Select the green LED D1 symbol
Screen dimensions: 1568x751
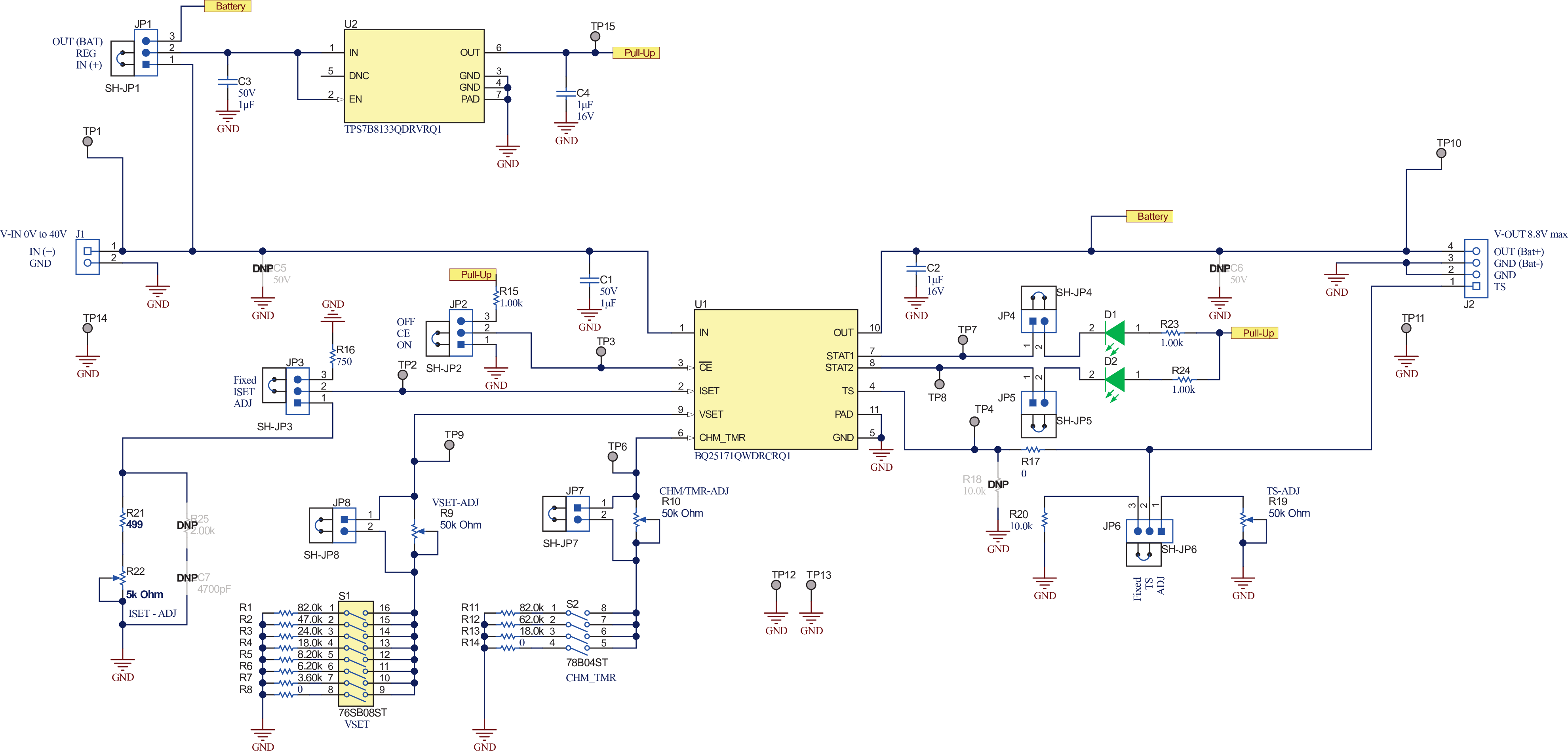[1115, 333]
